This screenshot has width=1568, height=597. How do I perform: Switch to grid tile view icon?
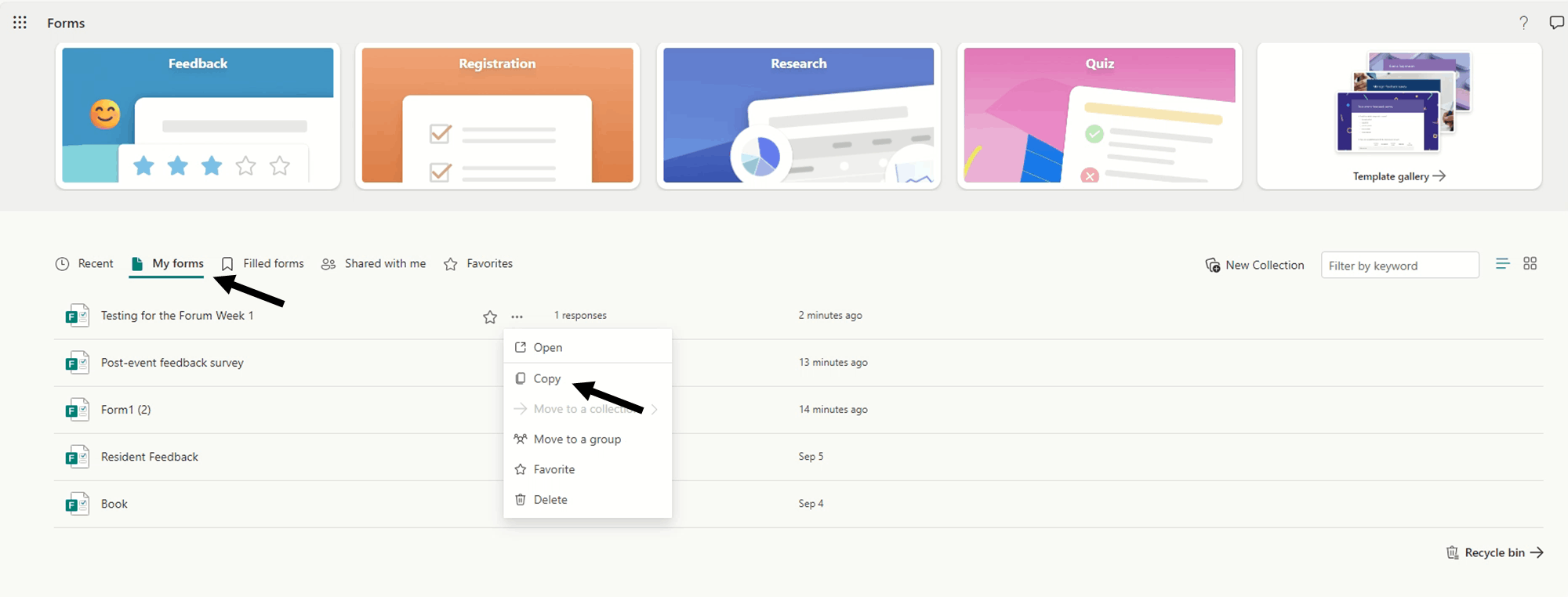pyautogui.click(x=1530, y=264)
